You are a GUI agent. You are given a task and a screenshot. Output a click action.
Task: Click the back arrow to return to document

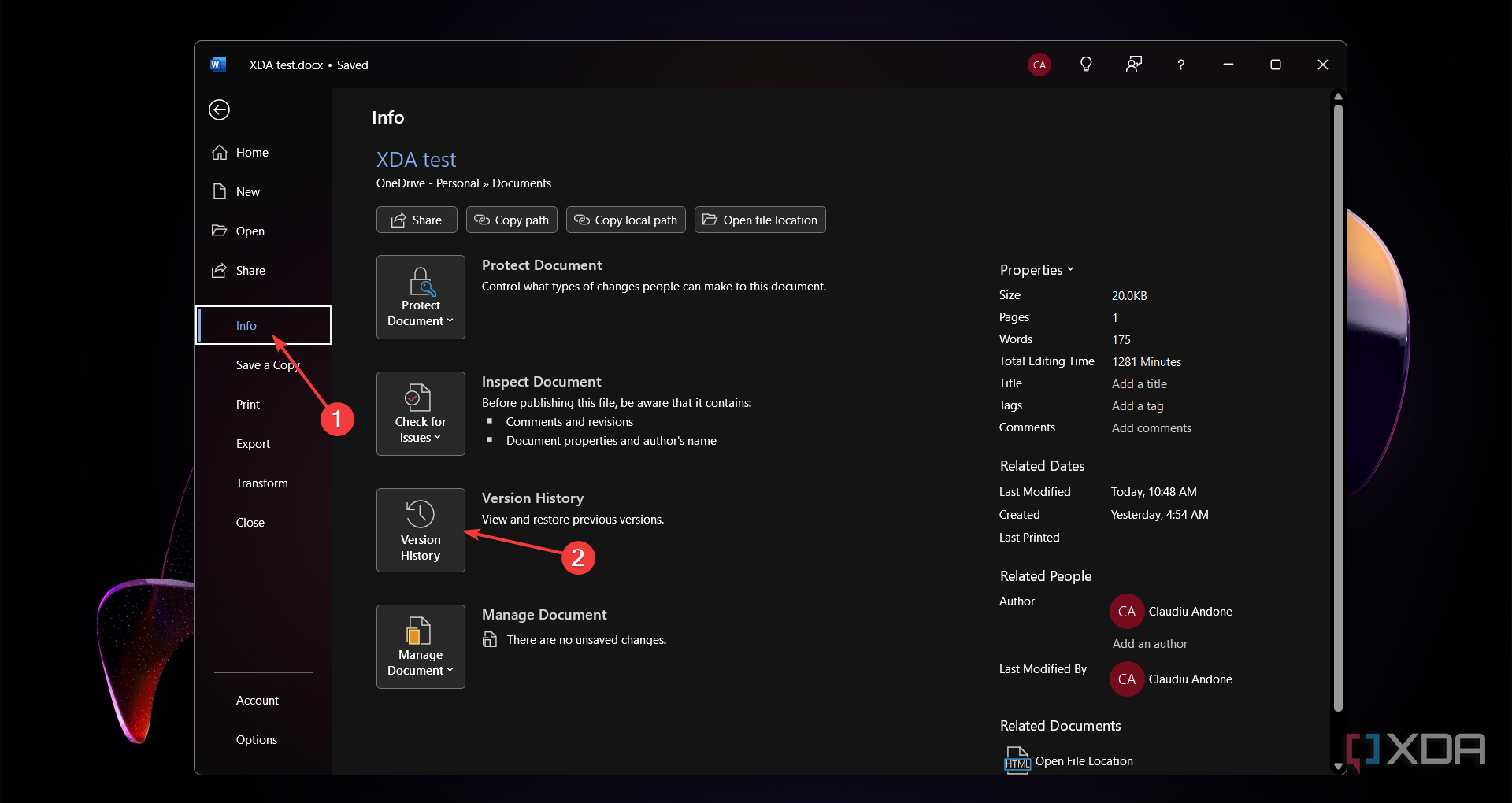(x=219, y=109)
